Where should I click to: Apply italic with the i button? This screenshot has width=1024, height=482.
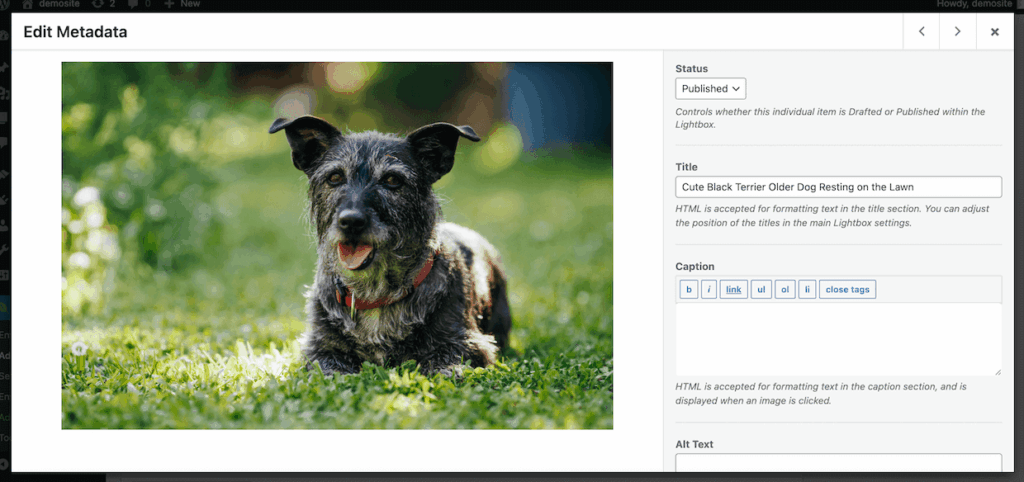tap(709, 290)
